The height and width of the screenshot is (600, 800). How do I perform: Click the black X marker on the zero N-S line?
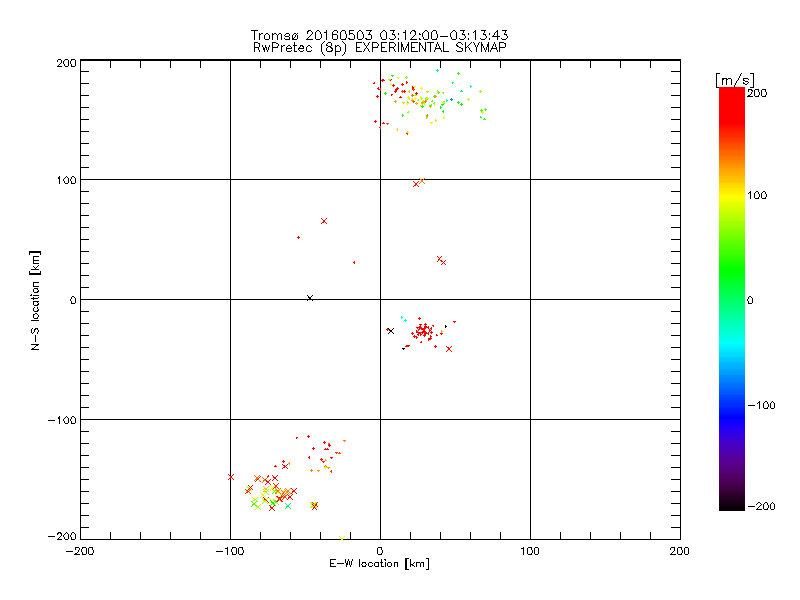310,298
